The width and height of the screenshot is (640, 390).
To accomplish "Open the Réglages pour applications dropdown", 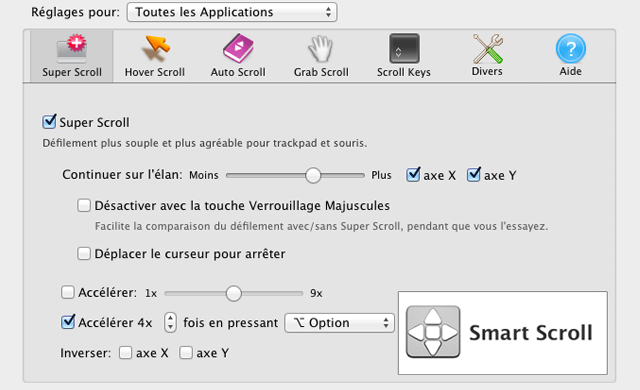I will (x=232, y=12).
